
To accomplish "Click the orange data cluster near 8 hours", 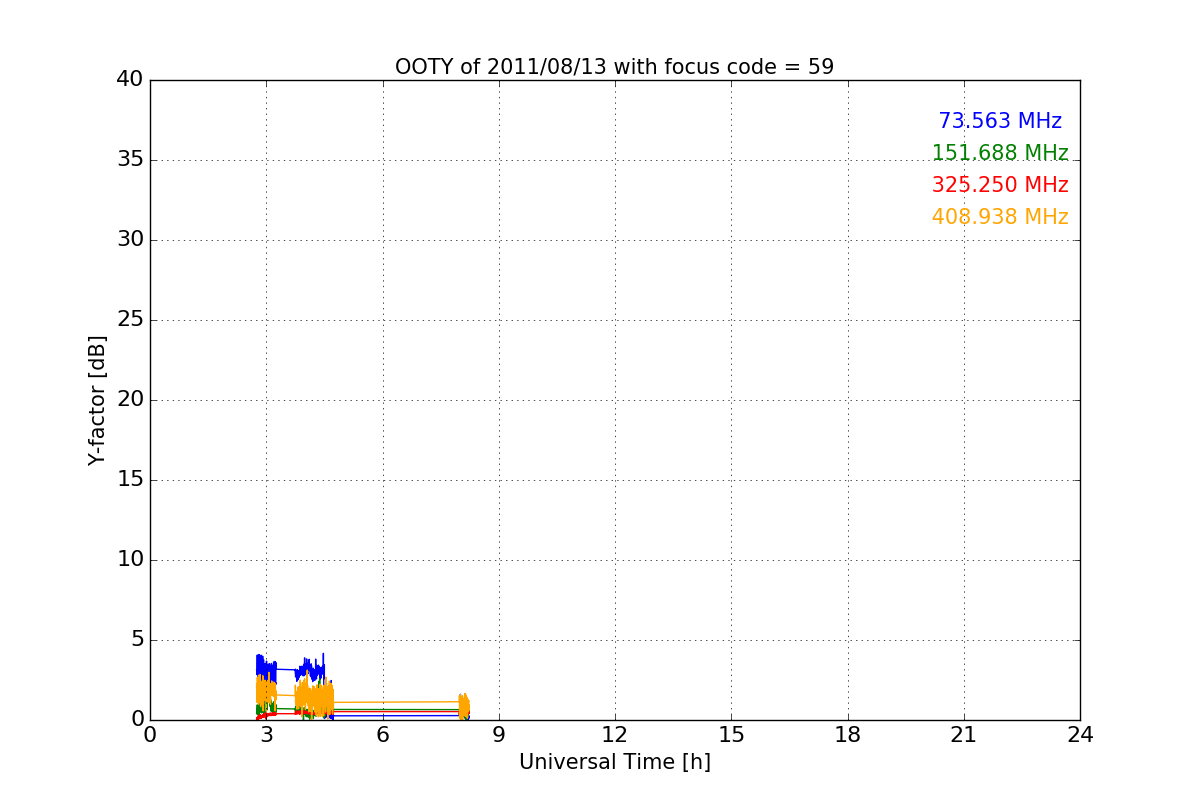I will [464, 705].
